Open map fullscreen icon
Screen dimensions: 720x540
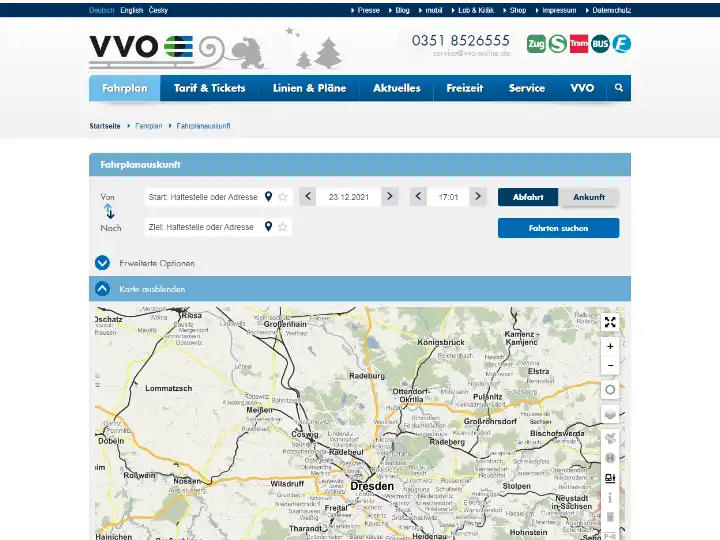coord(610,322)
